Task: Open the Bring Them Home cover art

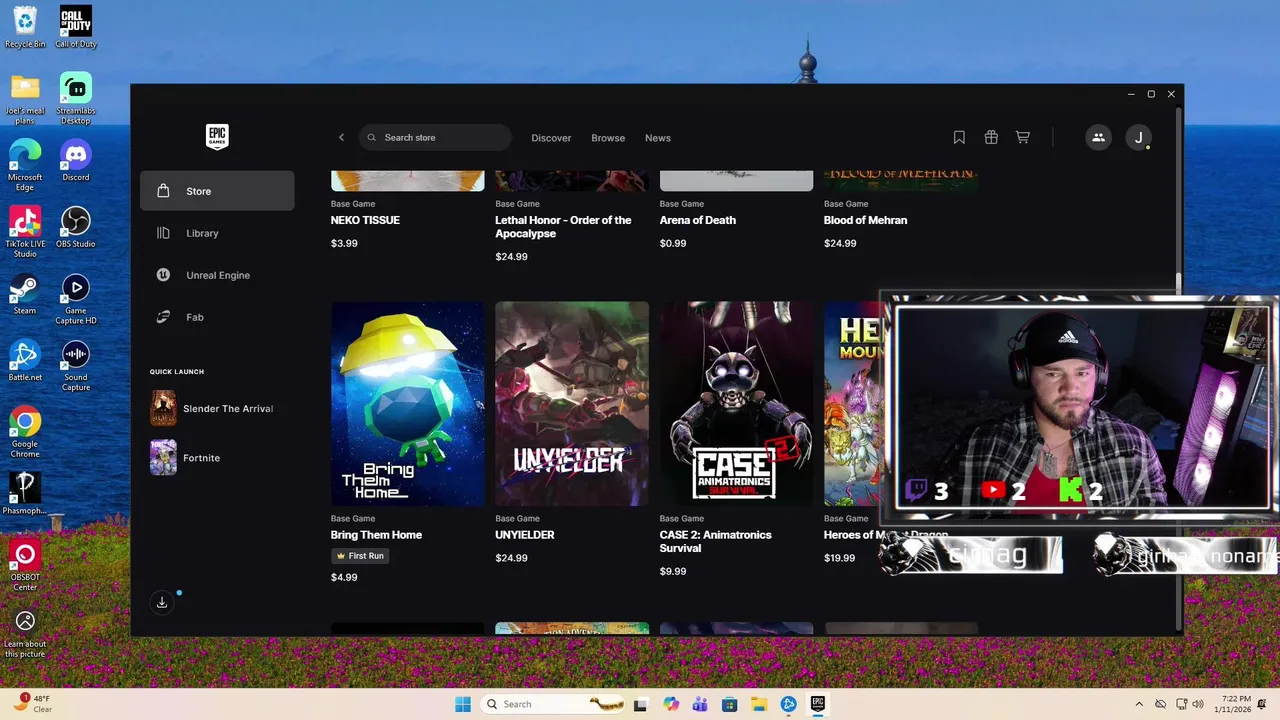Action: pos(408,404)
